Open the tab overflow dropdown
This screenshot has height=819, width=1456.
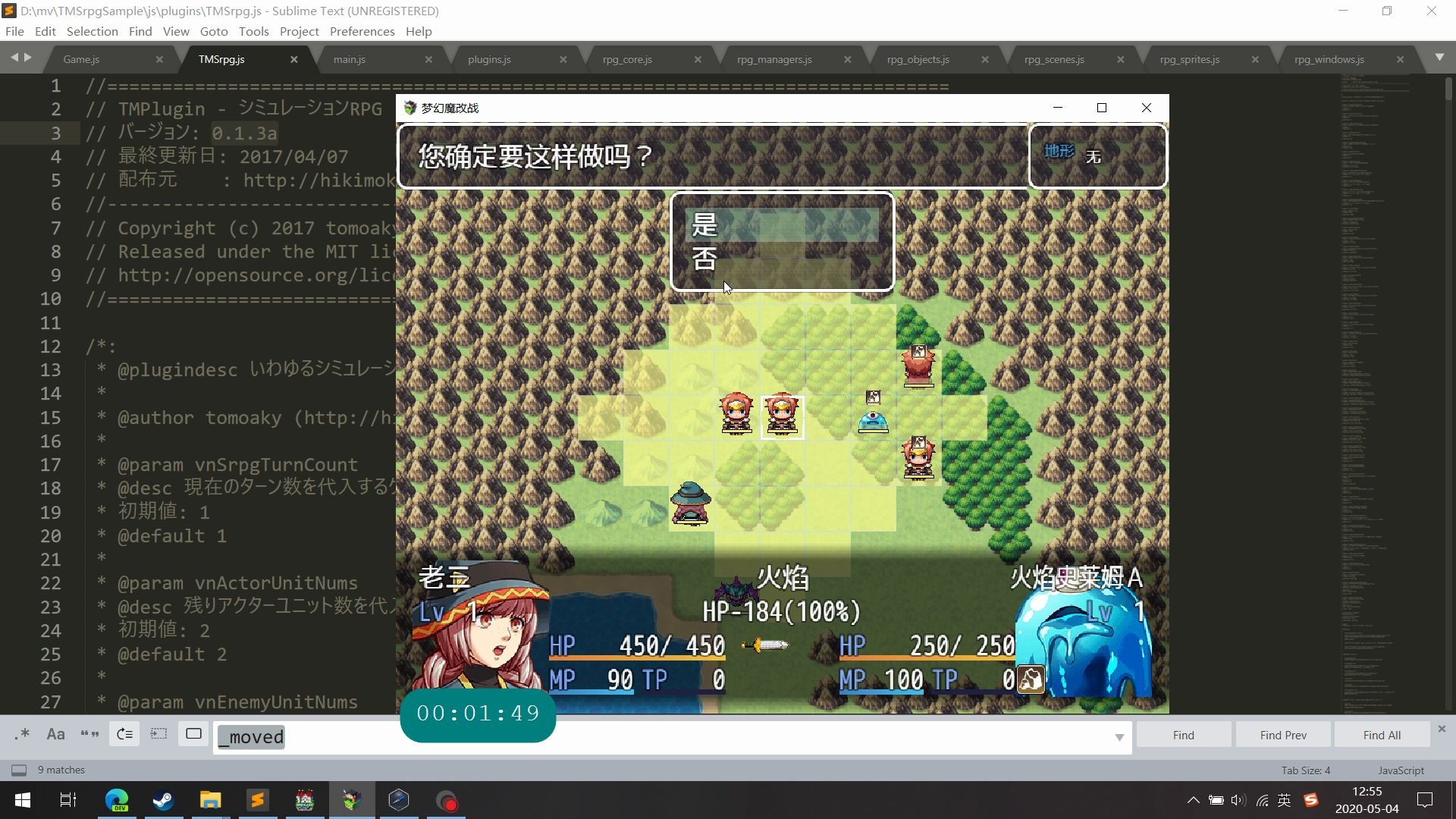1440,58
